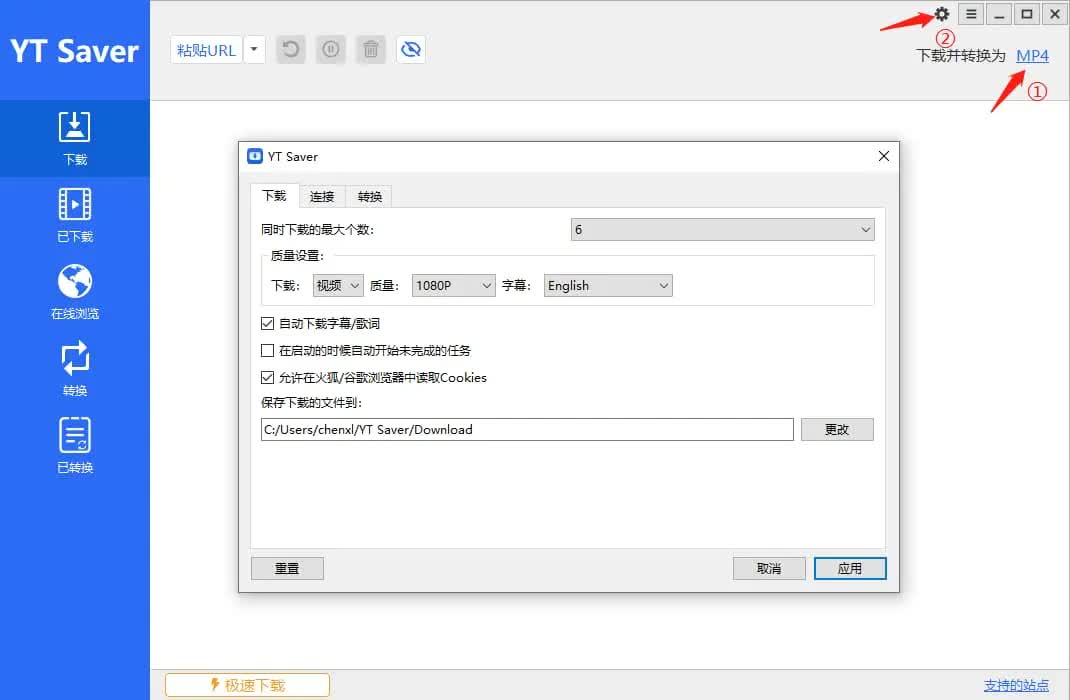Go to the 已下载 (Downloaded) sidebar section
Image resolution: width=1070 pixels, height=700 pixels.
pyautogui.click(x=75, y=215)
